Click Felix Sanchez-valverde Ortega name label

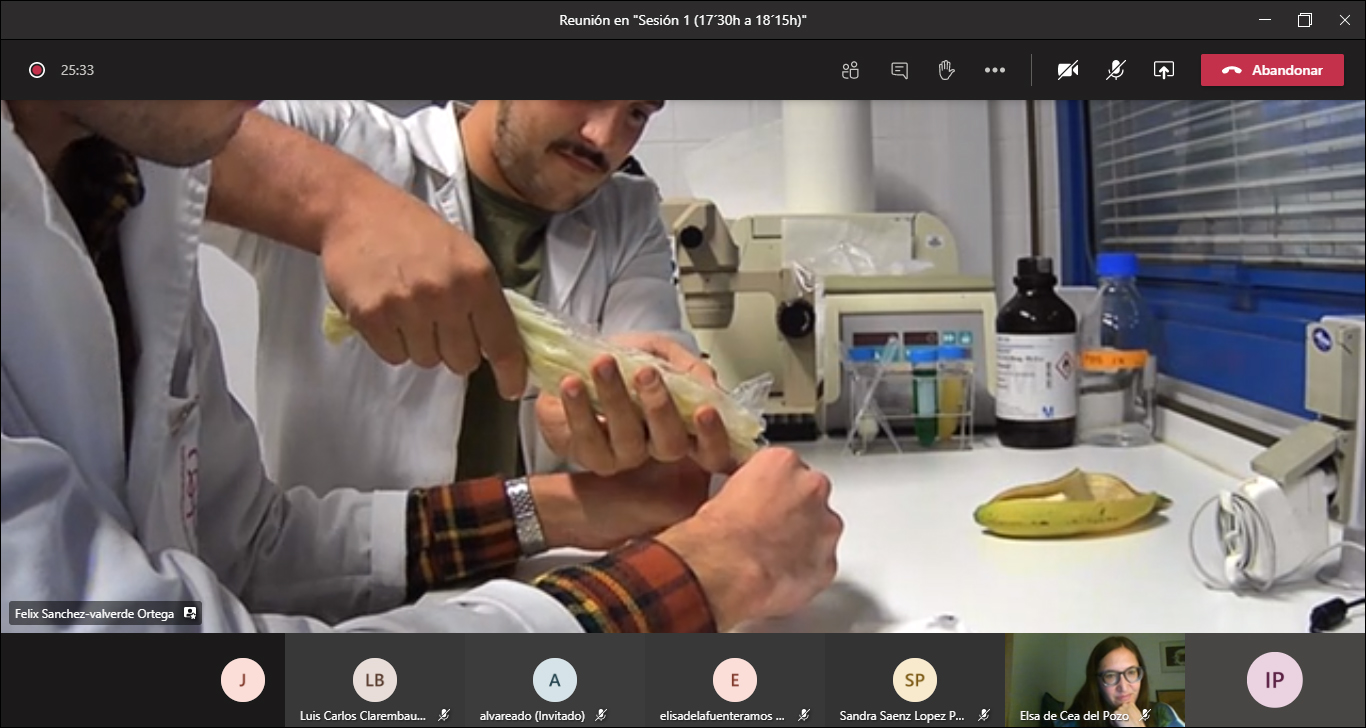tap(94, 613)
